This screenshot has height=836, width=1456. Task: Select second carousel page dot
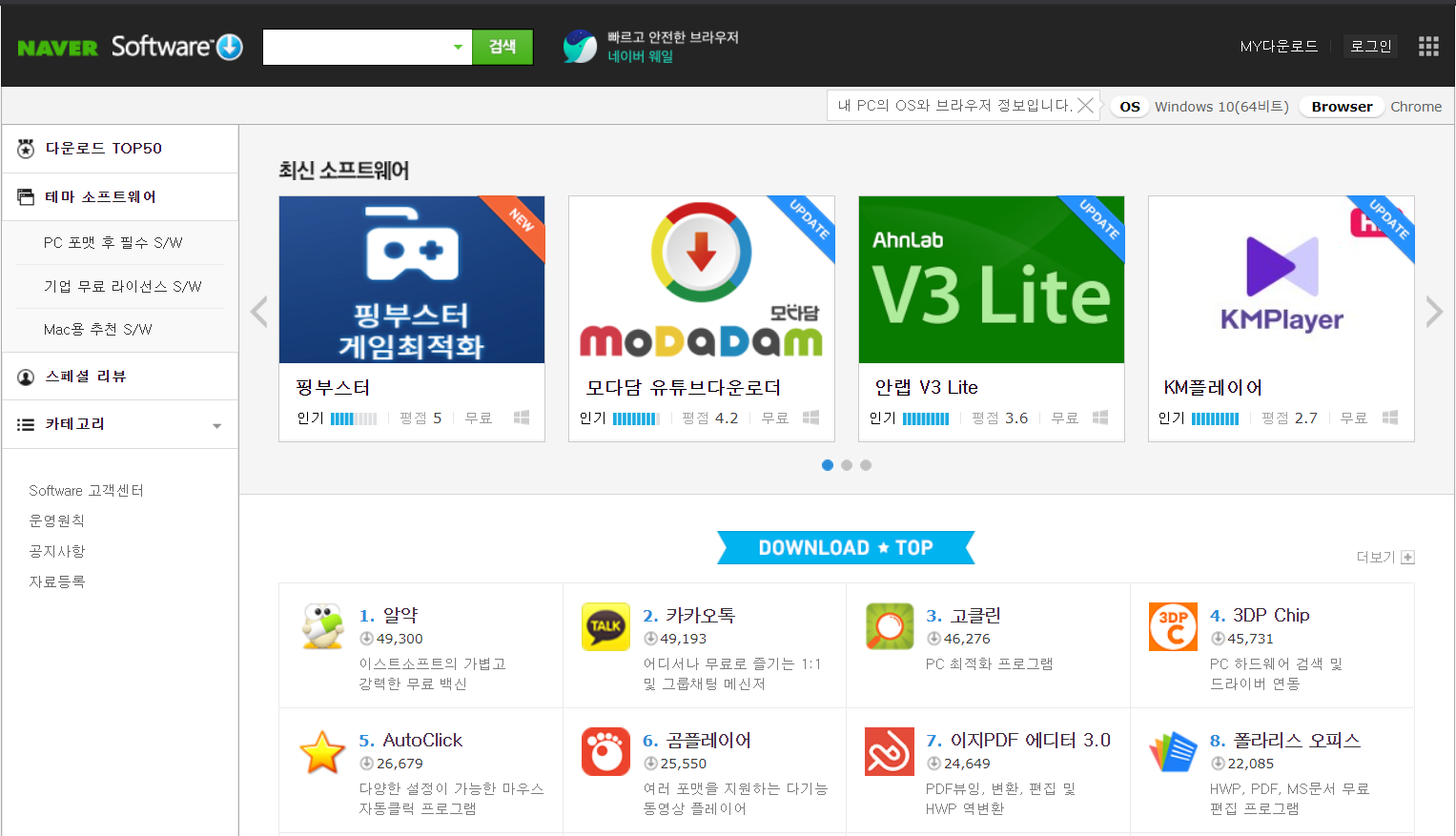[x=847, y=465]
